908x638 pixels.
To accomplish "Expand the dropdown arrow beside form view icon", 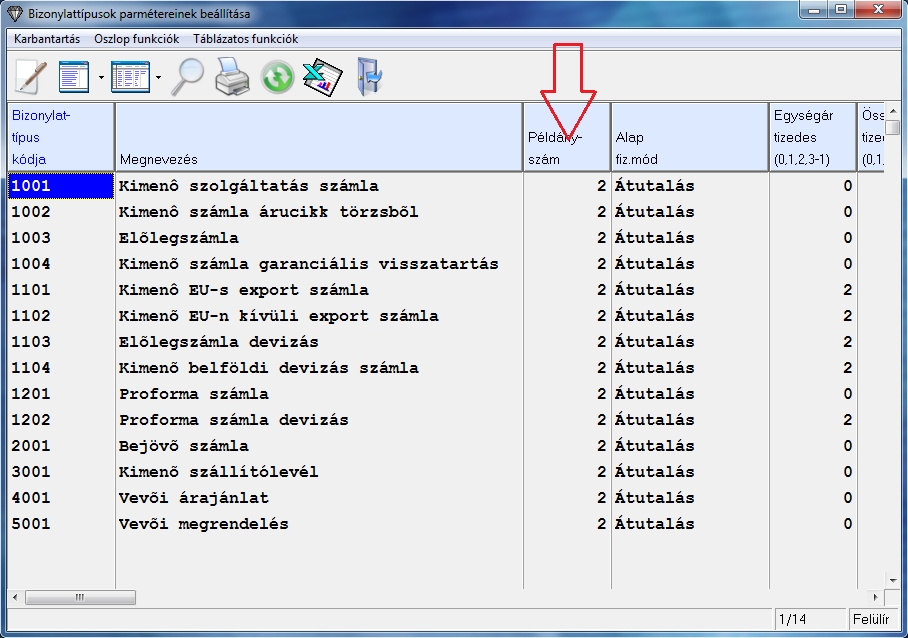I will click(101, 77).
